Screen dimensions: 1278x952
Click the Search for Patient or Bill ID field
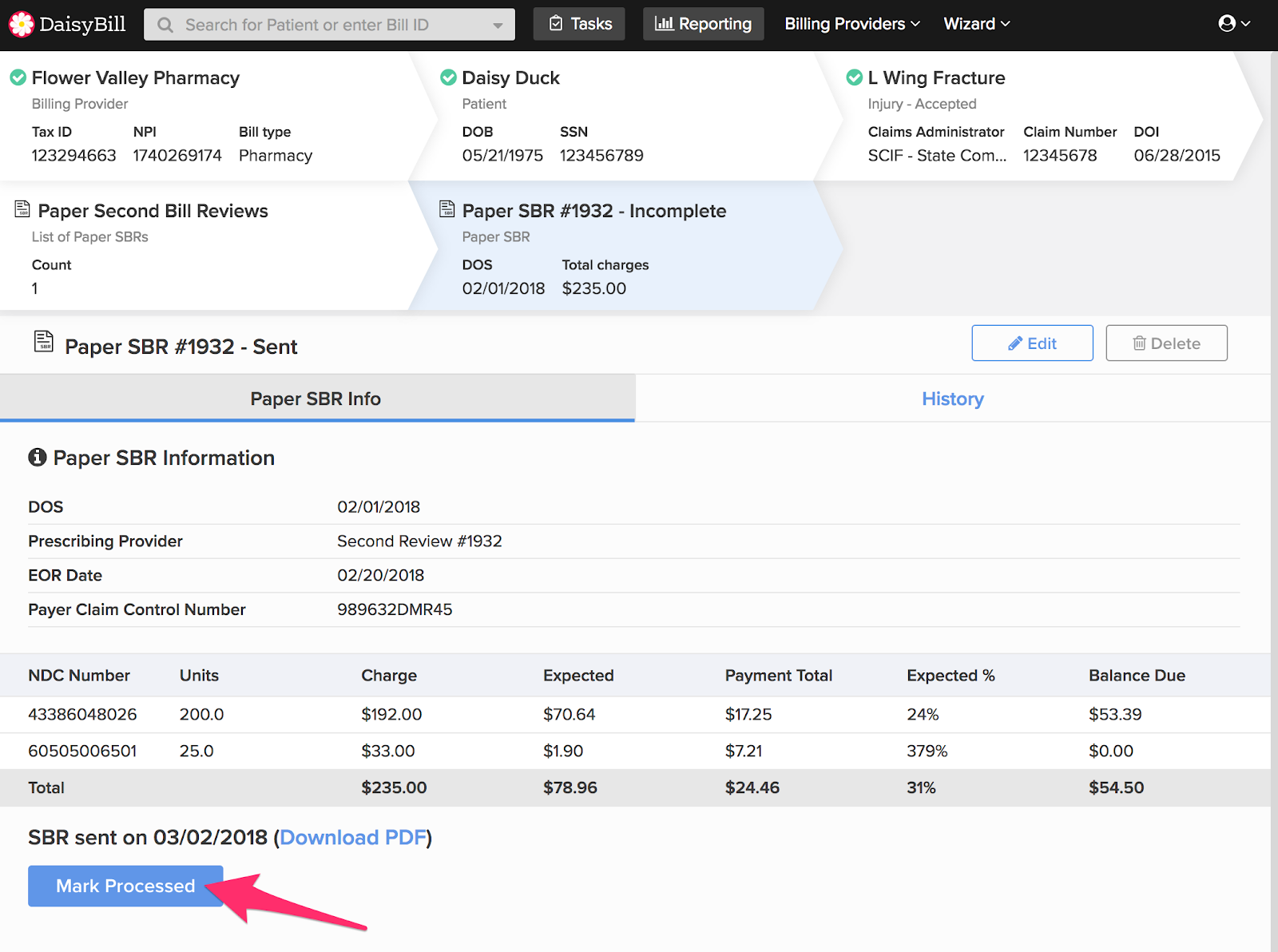tap(329, 25)
